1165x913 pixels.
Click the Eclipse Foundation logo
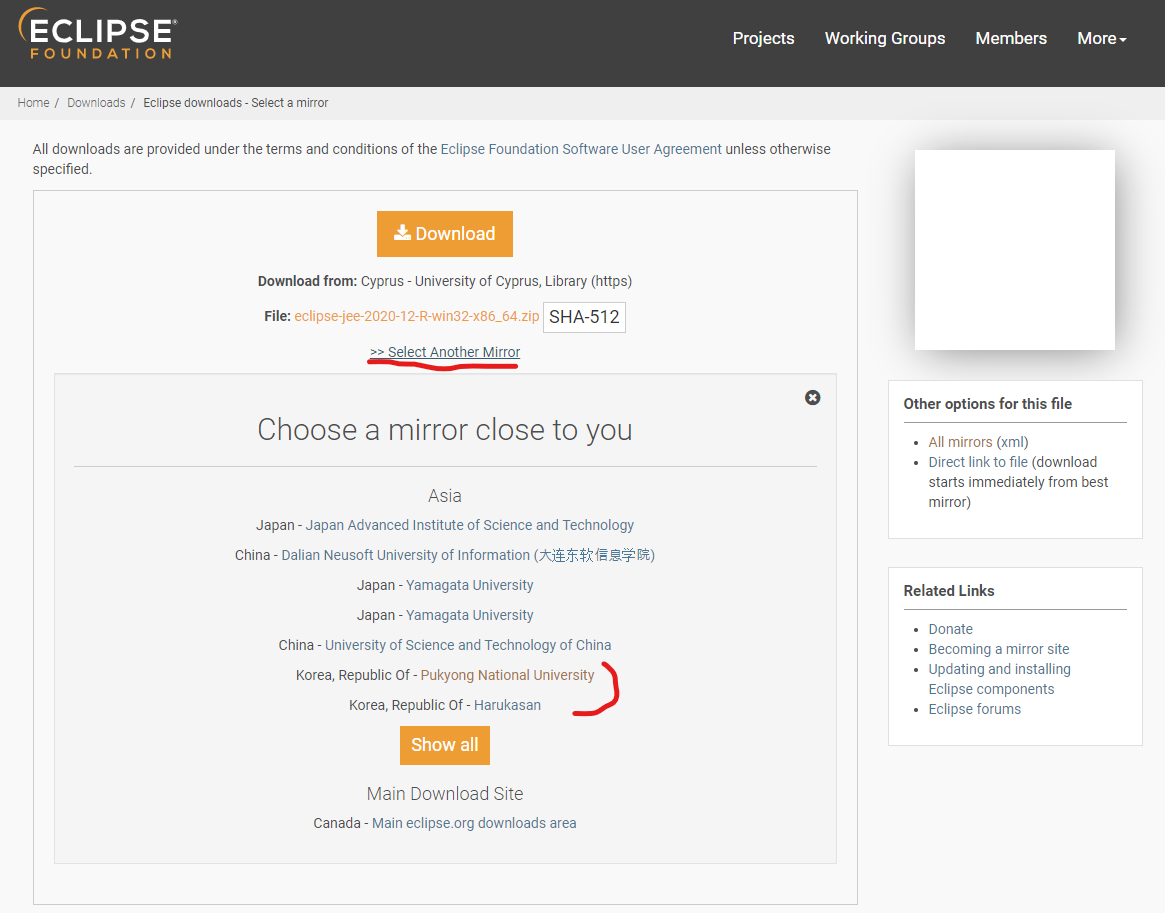[x=97, y=34]
